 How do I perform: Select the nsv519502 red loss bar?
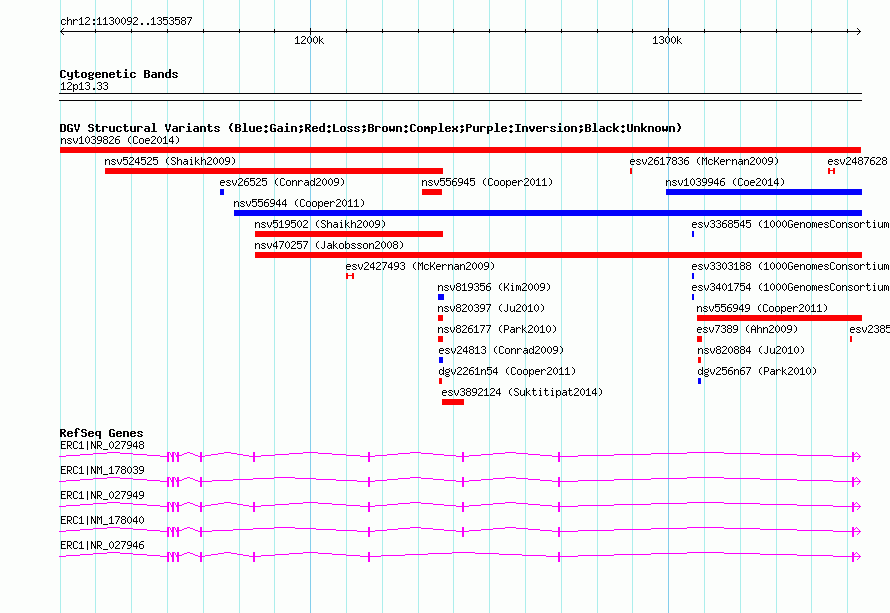[349, 234]
